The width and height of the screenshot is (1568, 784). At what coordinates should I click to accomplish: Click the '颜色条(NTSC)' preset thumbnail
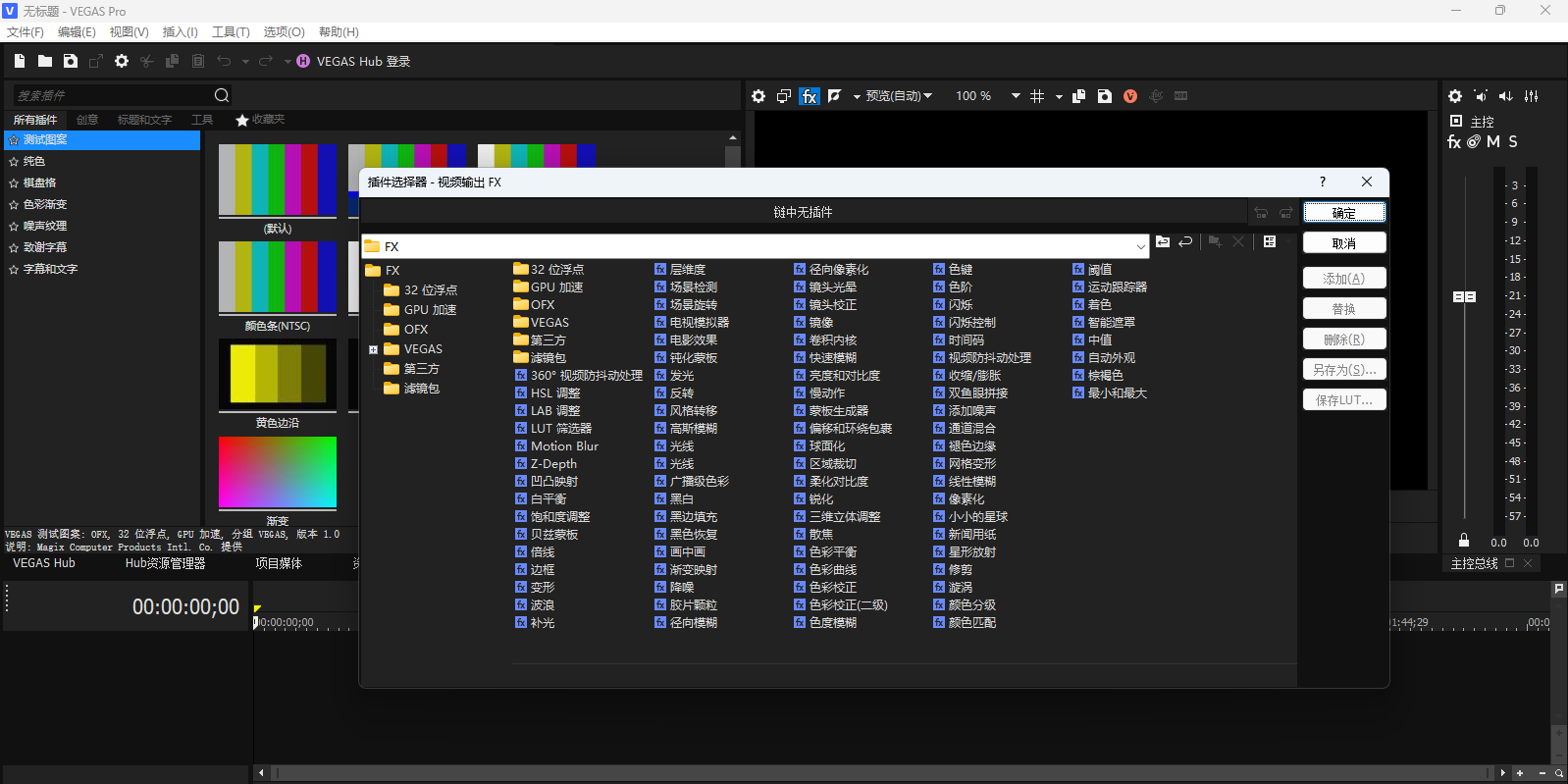click(x=278, y=277)
